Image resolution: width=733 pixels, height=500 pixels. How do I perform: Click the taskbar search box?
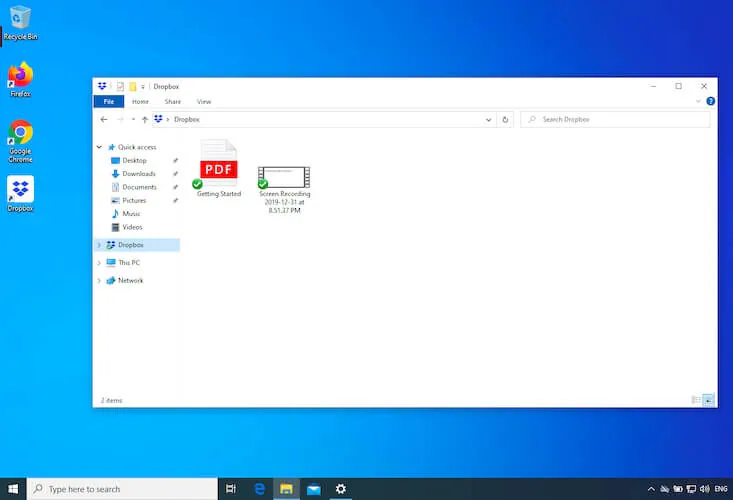[122, 489]
